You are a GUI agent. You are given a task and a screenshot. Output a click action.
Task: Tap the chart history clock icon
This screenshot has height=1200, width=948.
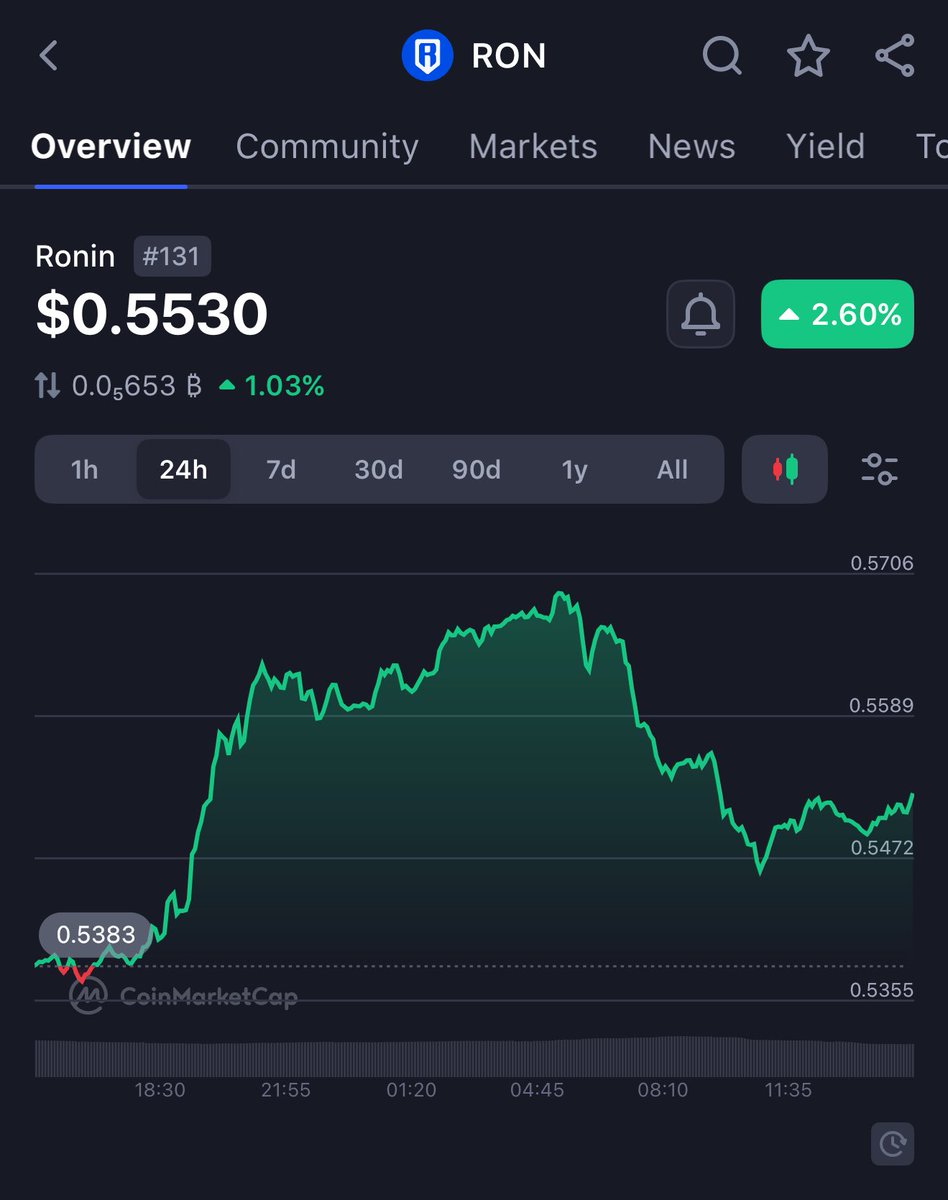click(892, 1143)
